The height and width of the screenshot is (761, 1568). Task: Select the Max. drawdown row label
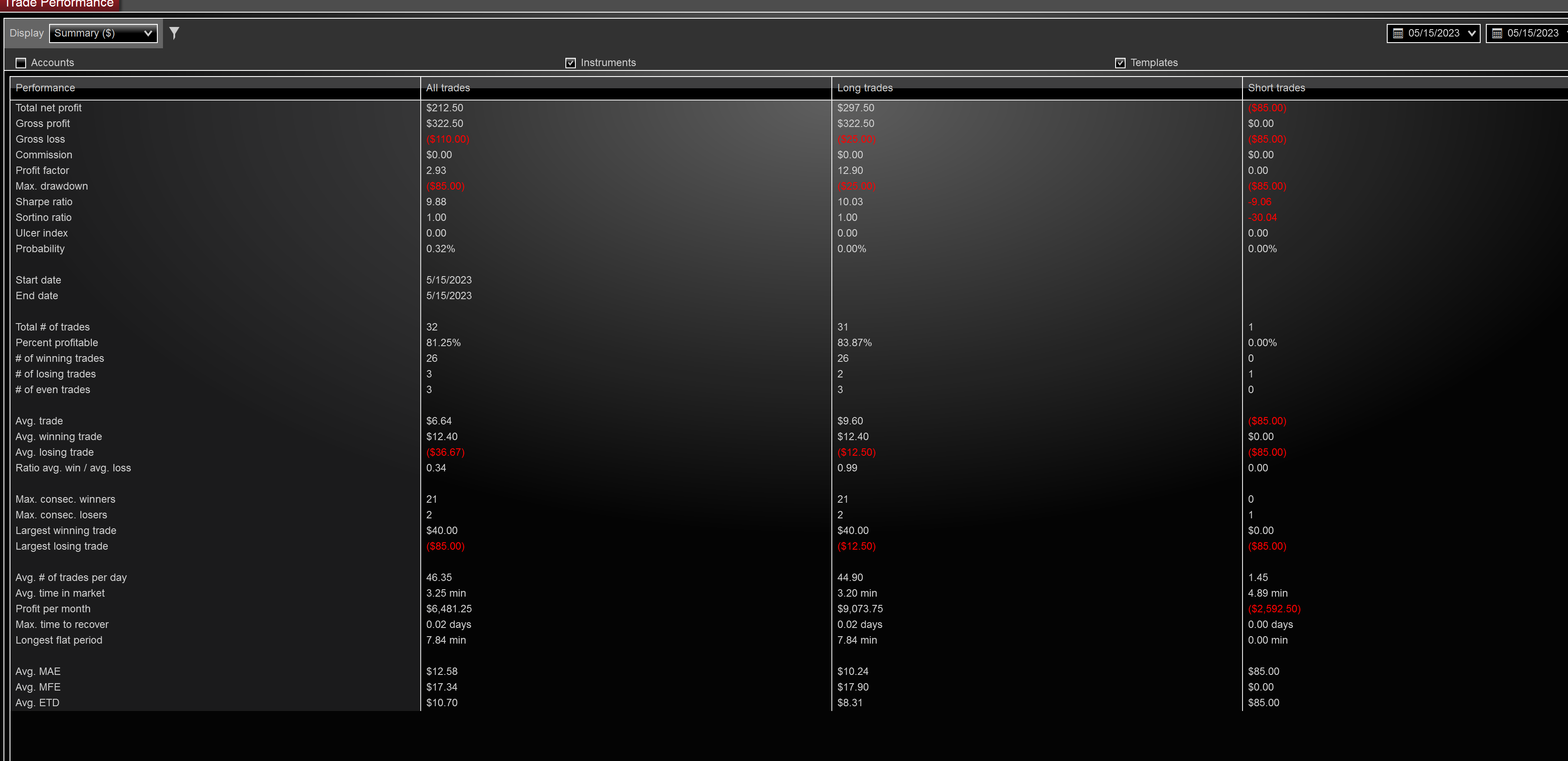coord(52,187)
